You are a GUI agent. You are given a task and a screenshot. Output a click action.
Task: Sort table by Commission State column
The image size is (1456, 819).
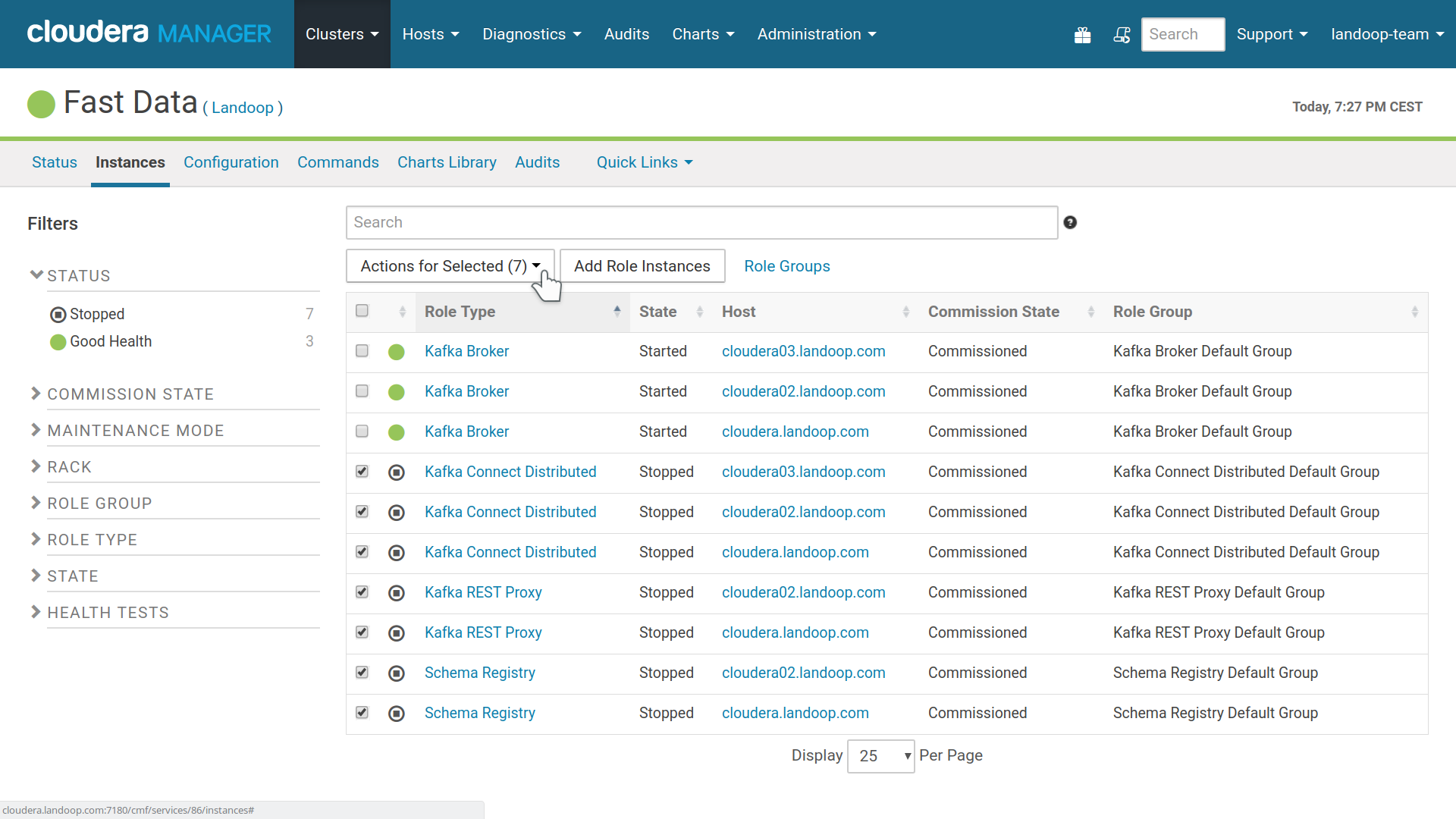(1011, 312)
